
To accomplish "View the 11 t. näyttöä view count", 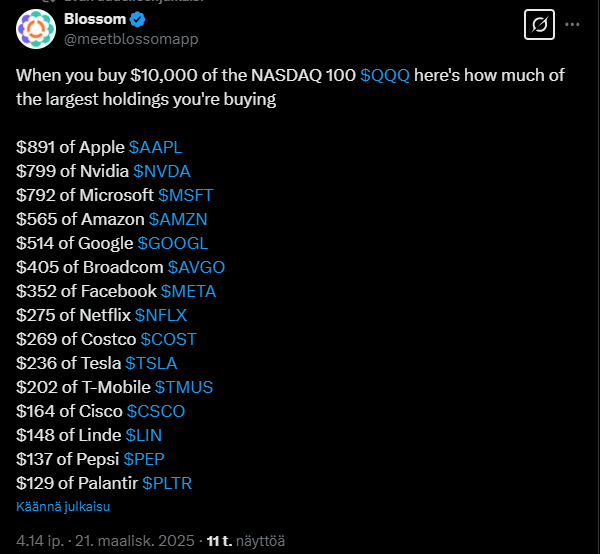I will click(x=246, y=541).
